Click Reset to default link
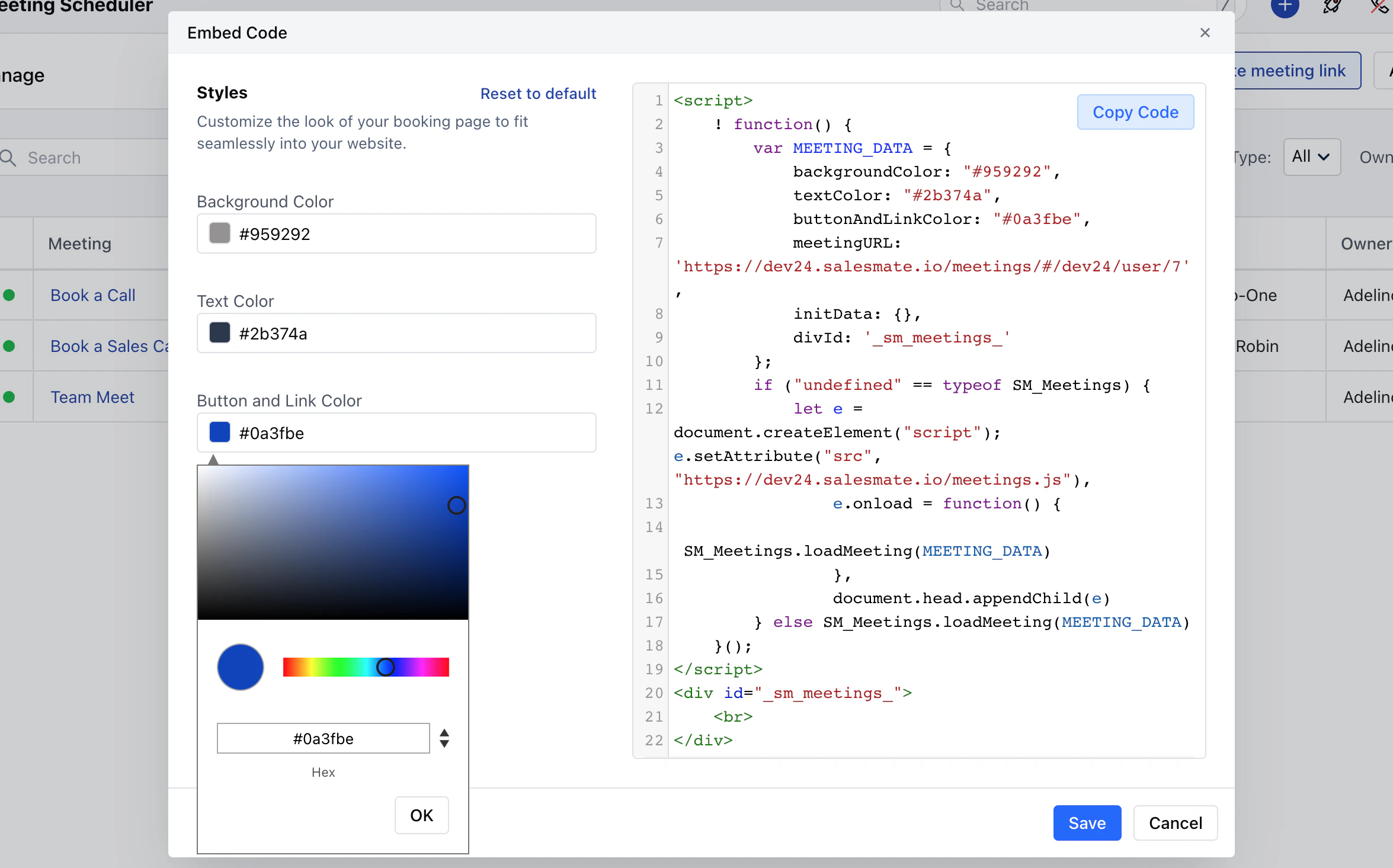This screenshot has height=868, width=1393. [538, 94]
